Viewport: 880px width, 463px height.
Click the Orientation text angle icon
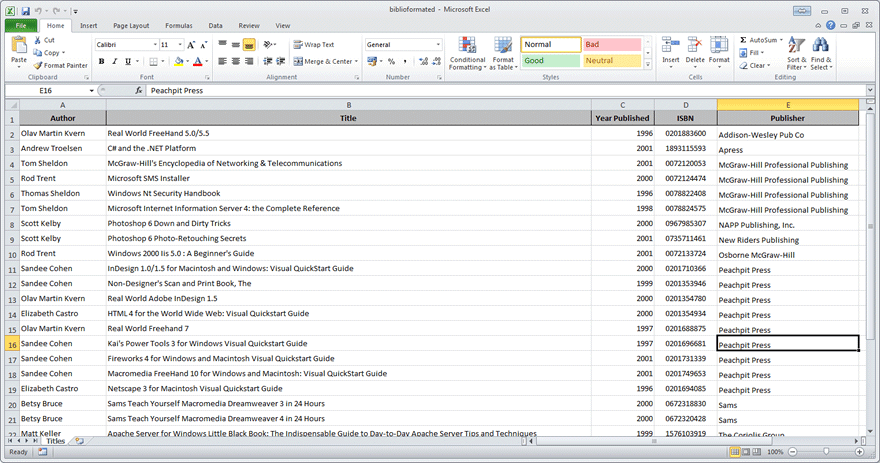[x=268, y=44]
